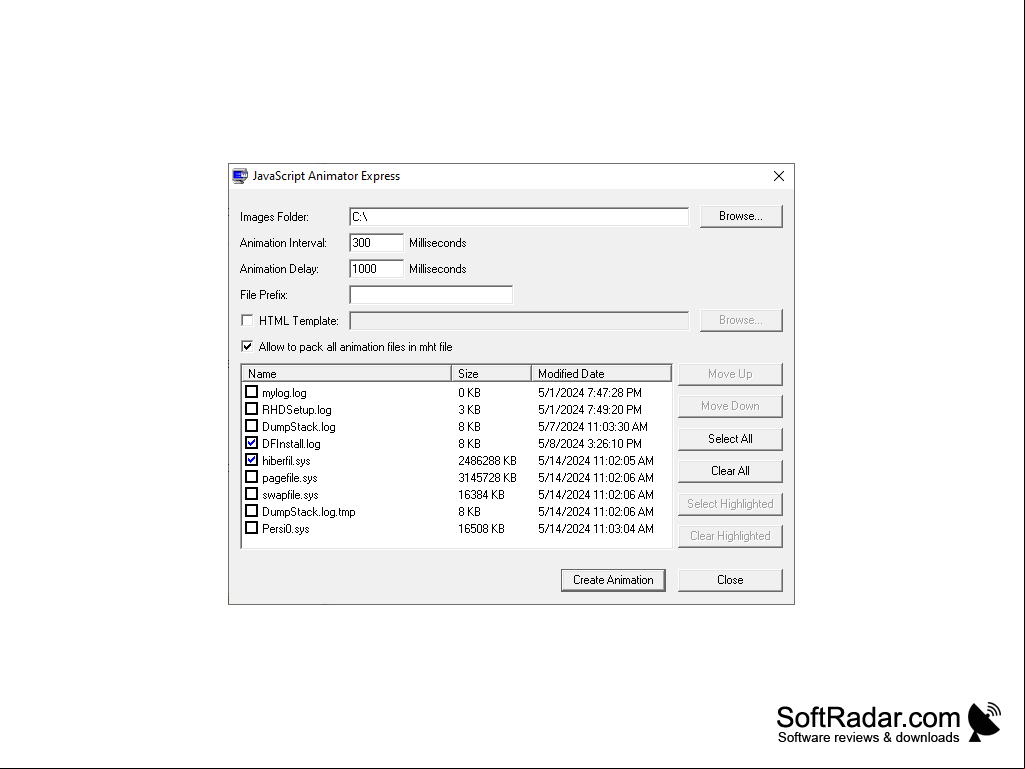
Task: Click the 5/8/2024 3:26:10 PM date
Action: tap(590, 444)
